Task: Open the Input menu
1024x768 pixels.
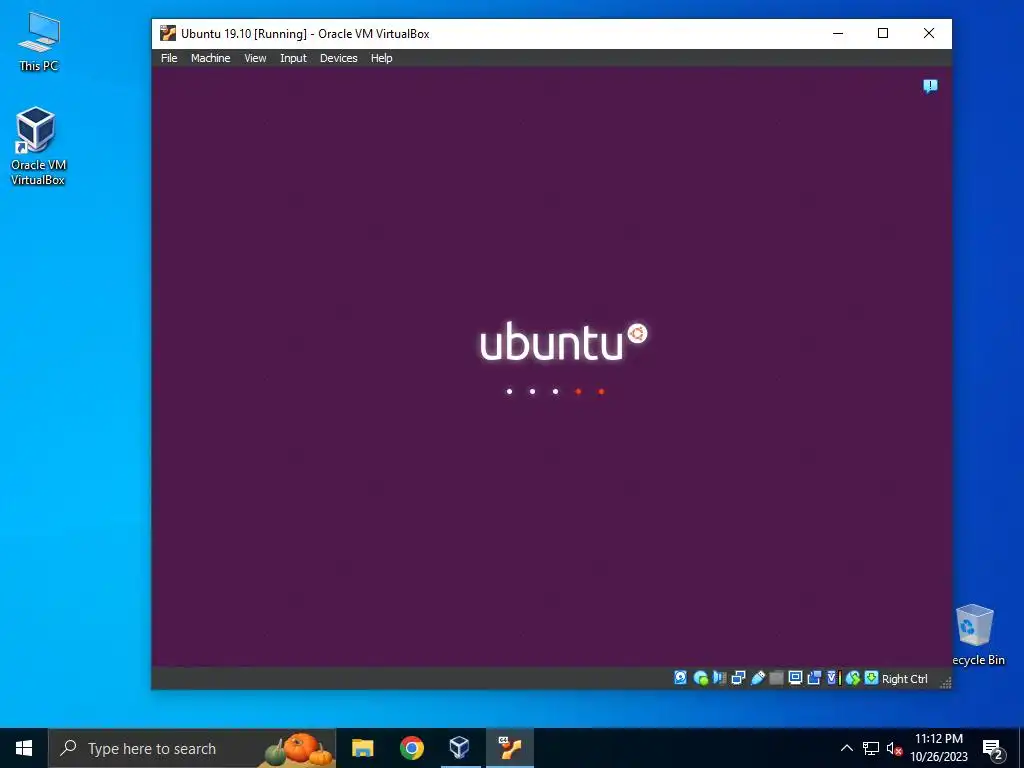Action: click(x=293, y=58)
